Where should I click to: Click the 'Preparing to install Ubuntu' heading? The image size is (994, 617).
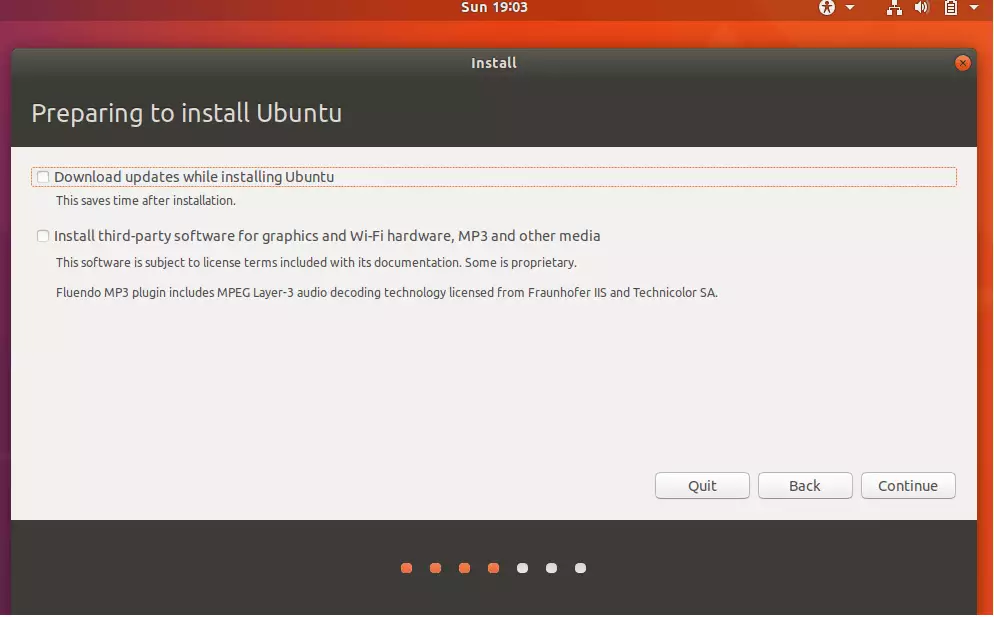tap(186, 114)
